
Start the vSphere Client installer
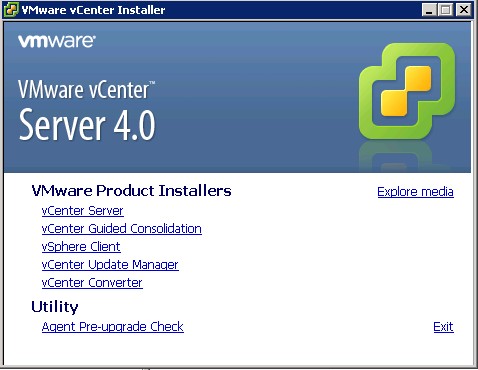coord(81,247)
